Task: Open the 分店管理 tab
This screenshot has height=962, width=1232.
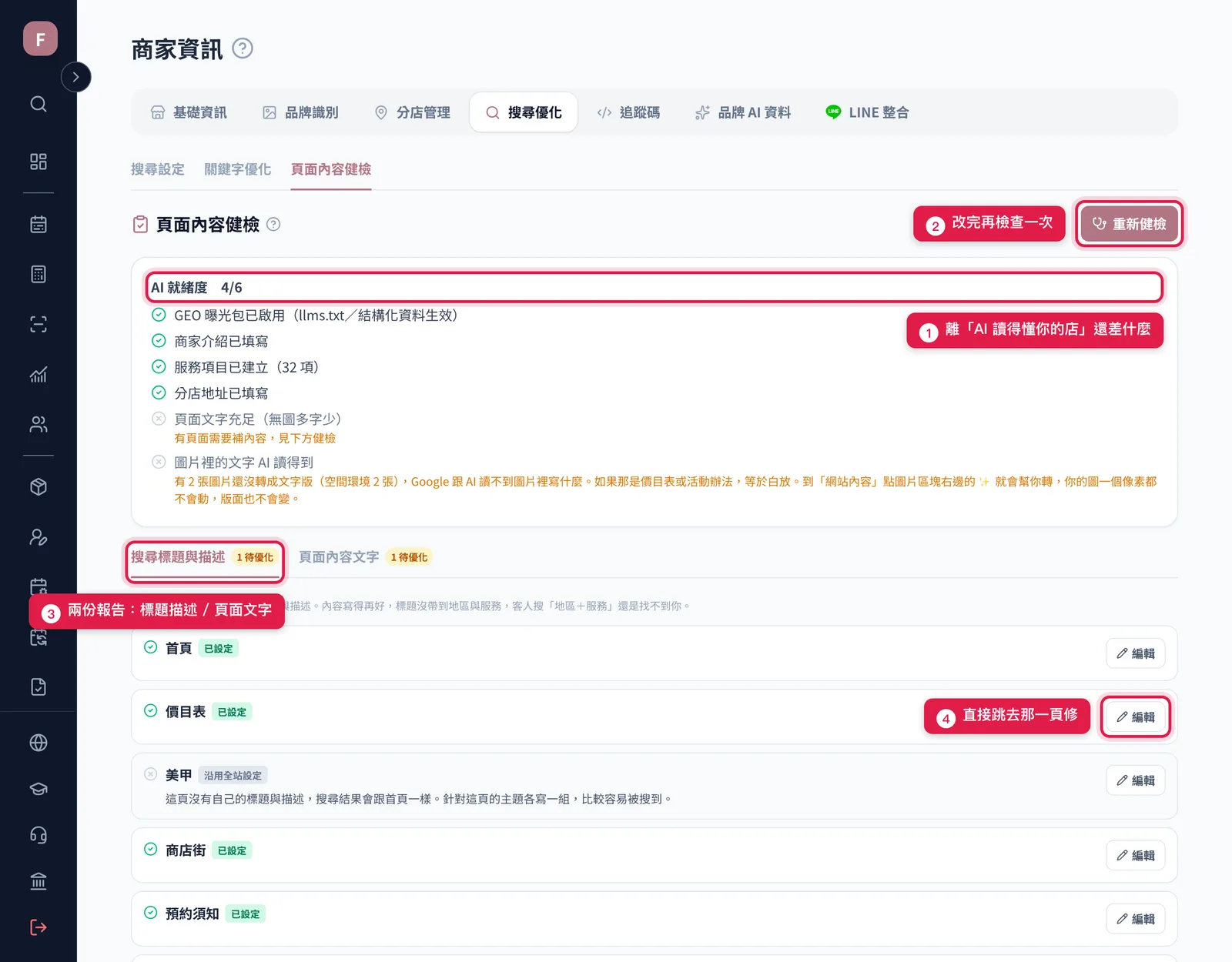Action: pos(412,112)
